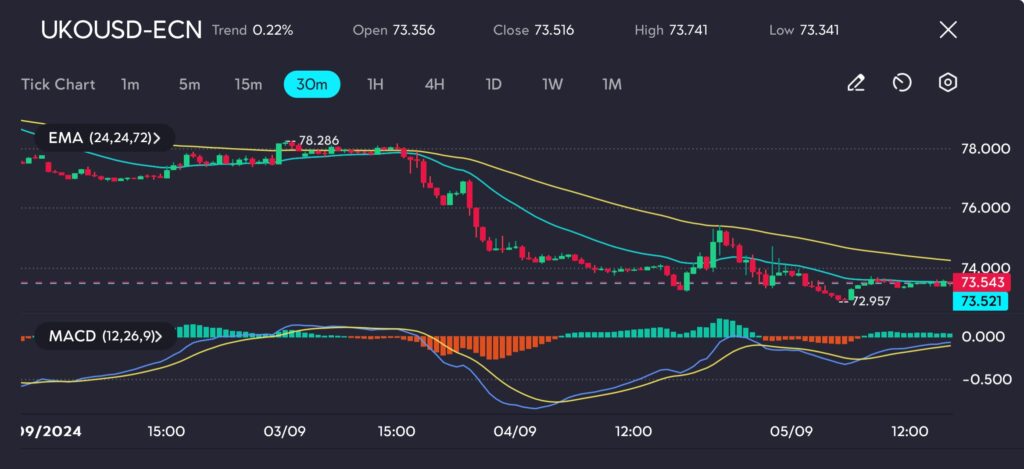Click the active 30m timeframe button
1024x469 pixels.
coord(312,84)
